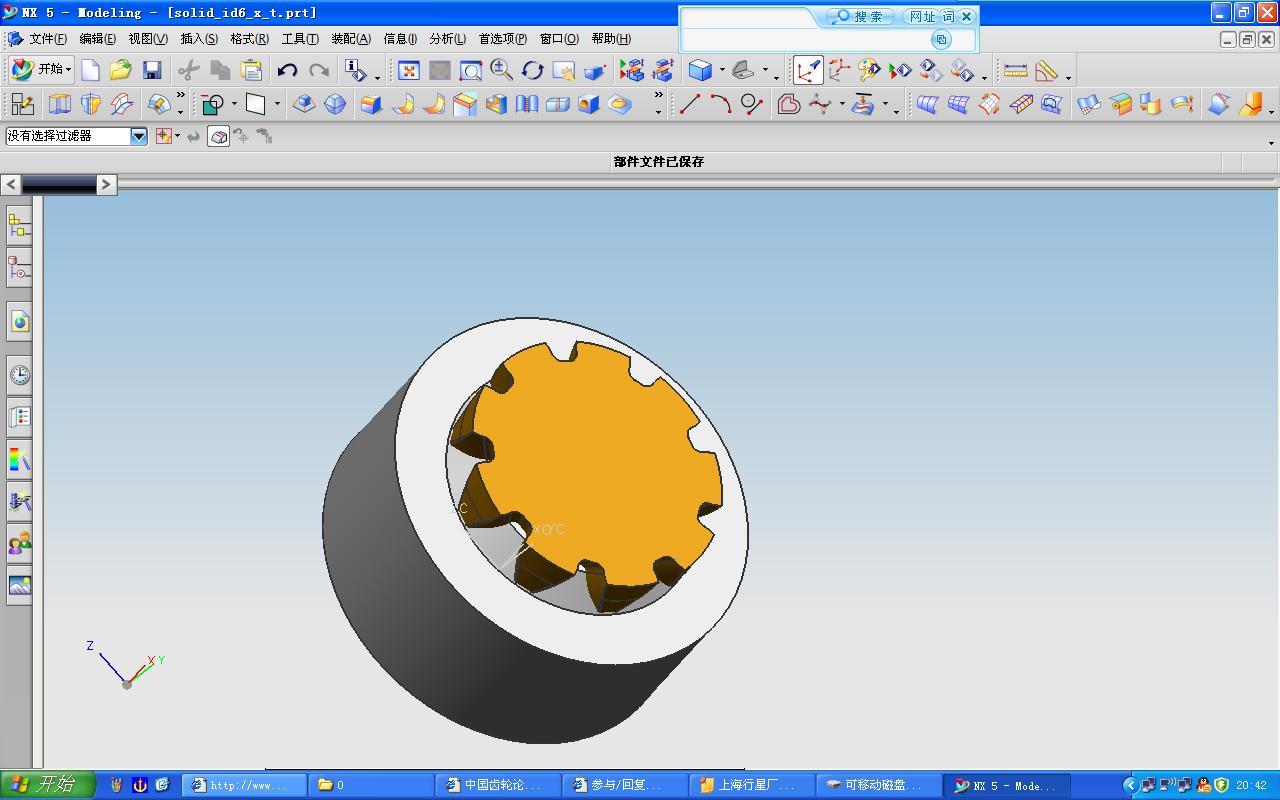The image size is (1280, 800).
Task: Click the dark horizontal scrollbar thumb
Action: point(59,184)
